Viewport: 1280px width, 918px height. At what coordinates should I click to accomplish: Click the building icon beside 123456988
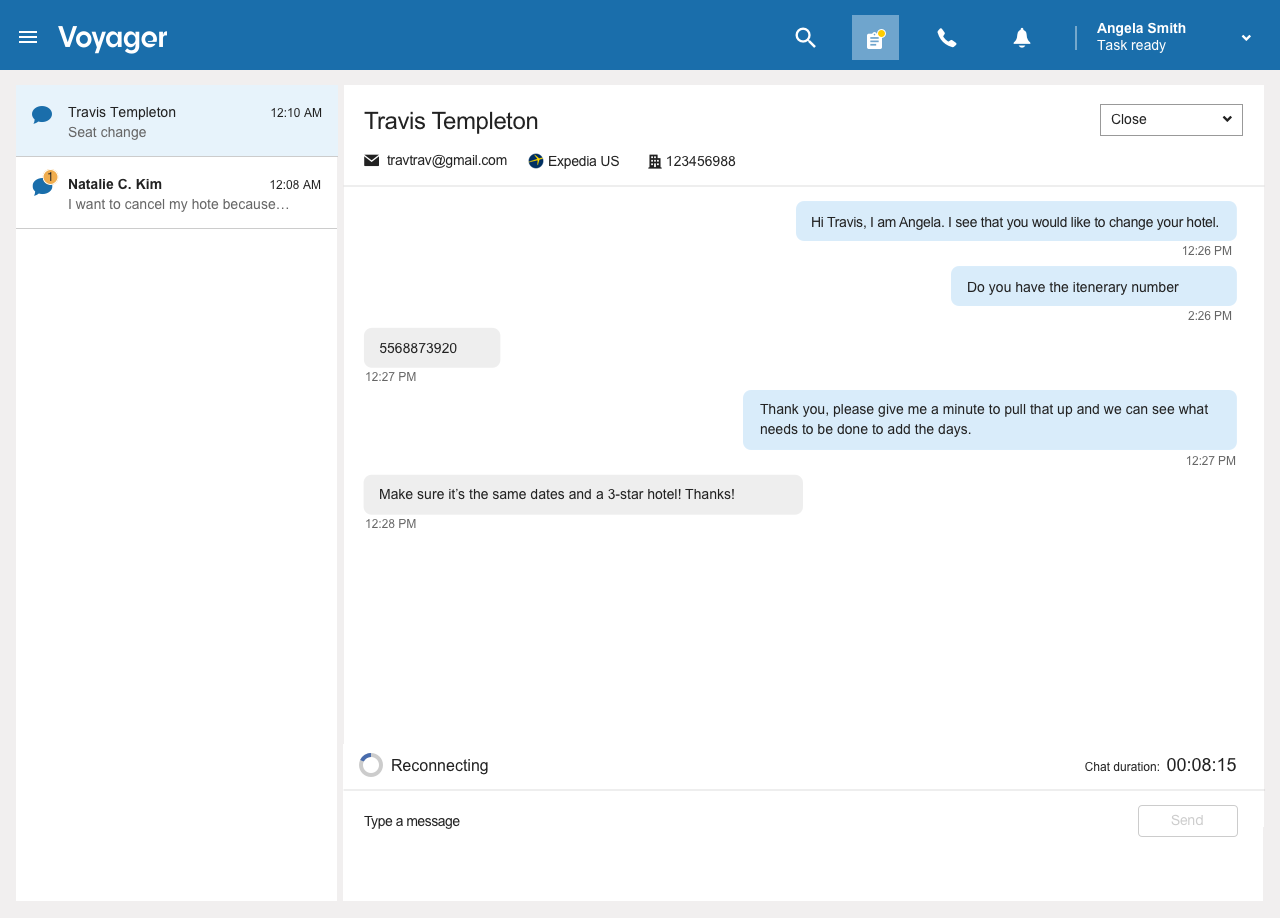pos(655,161)
